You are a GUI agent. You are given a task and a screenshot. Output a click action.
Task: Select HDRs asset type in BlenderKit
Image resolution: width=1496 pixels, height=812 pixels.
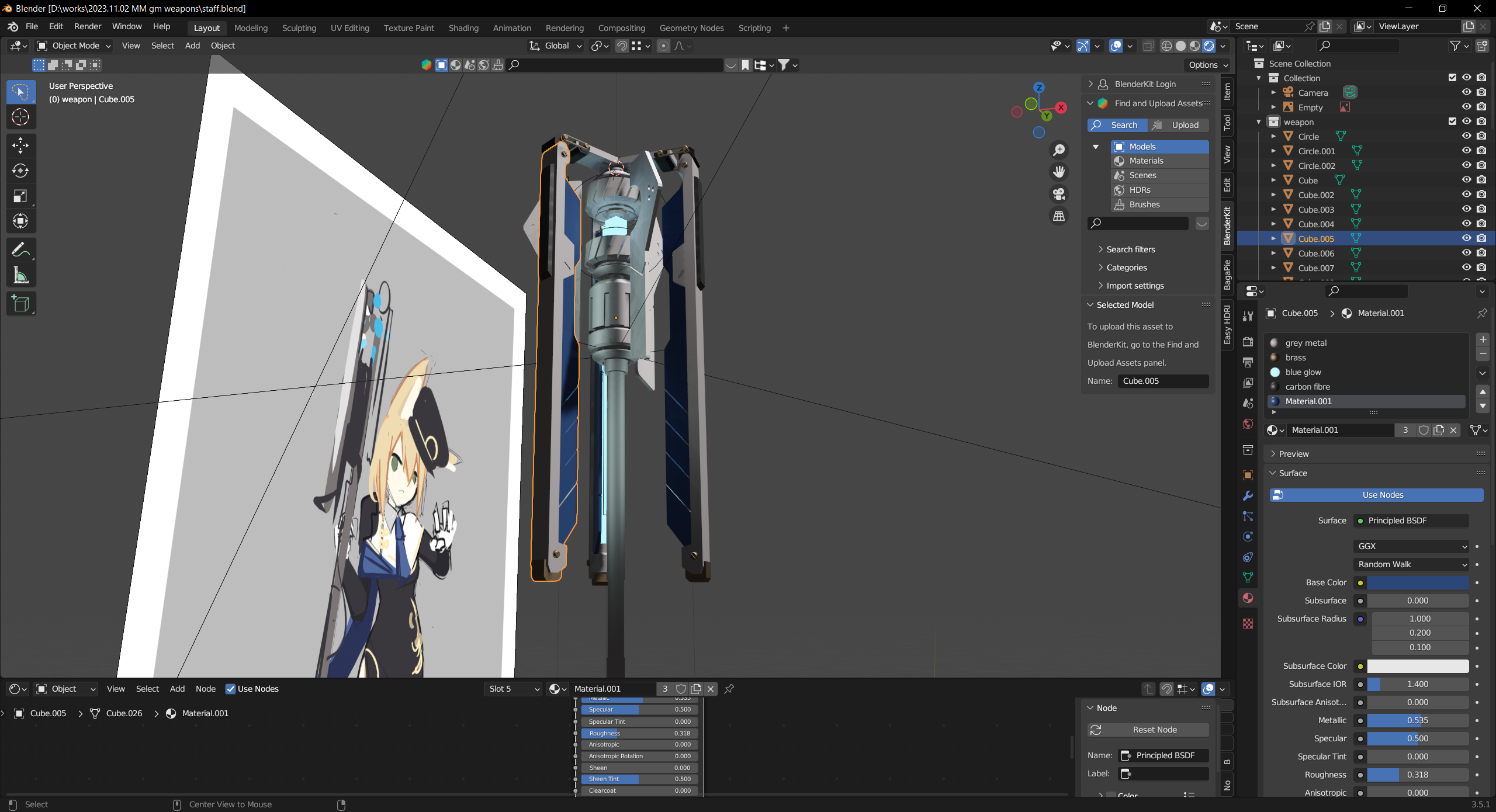pyautogui.click(x=1160, y=190)
